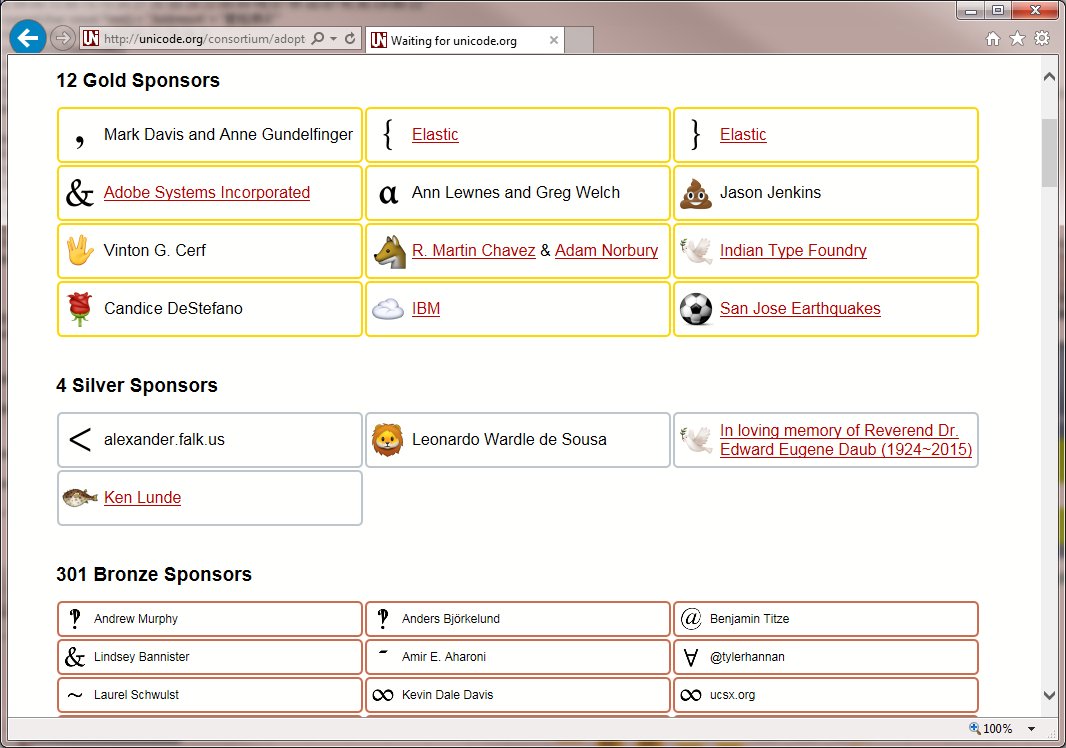Screen dimensions: 1066x748
Task: Select the 'Jason Jenkins' sponsor name
Action: [770, 192]
